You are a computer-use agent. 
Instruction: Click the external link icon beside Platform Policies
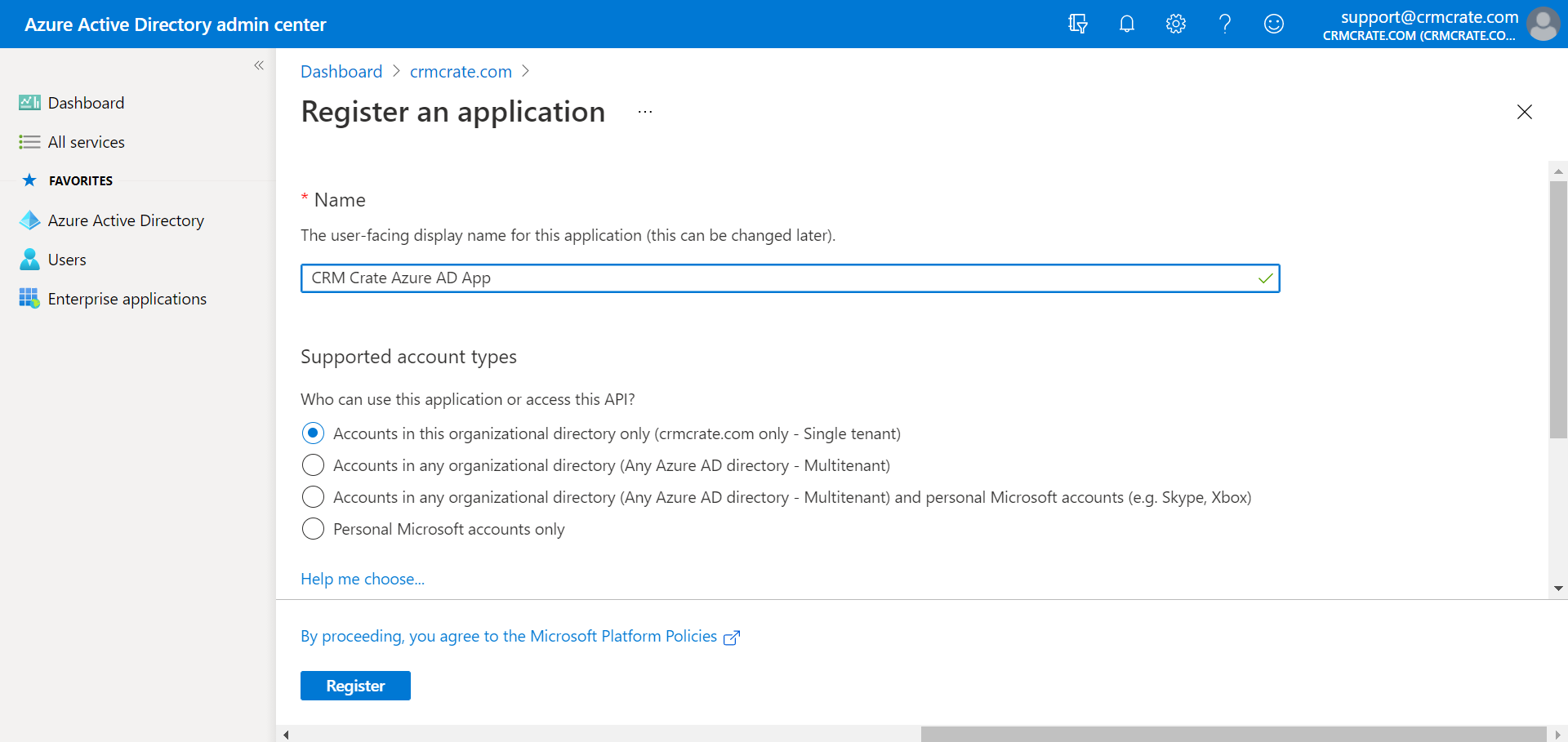point(732,638)
